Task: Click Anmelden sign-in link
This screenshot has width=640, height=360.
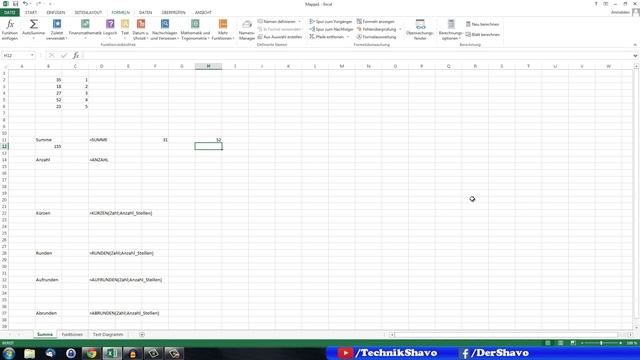Action: (x=620, y=13)
